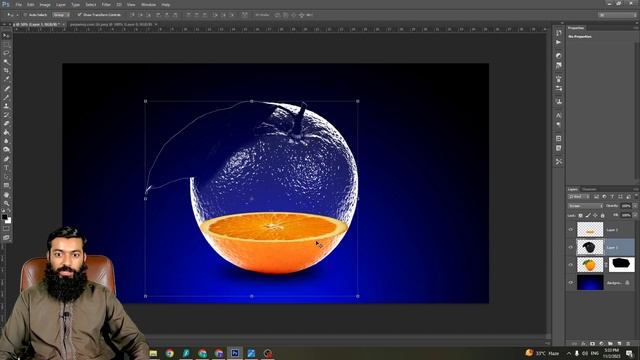Open workspace switcher dropdown in options bar
Viewport: 640px width, 360px height.
pyautogui.click(x=618, y=15)
